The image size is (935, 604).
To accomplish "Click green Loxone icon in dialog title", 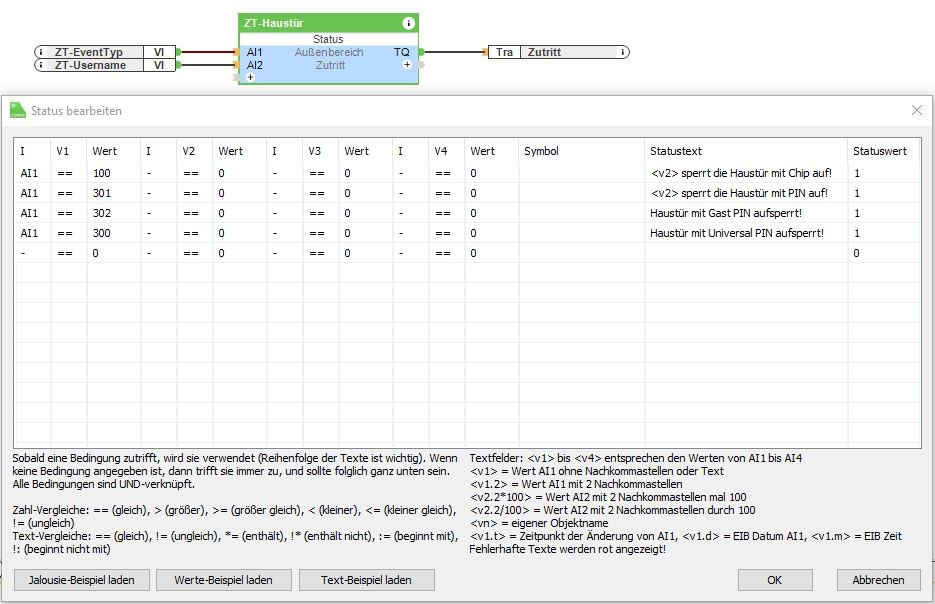I will pyautogui.click(x=18, y=110).
